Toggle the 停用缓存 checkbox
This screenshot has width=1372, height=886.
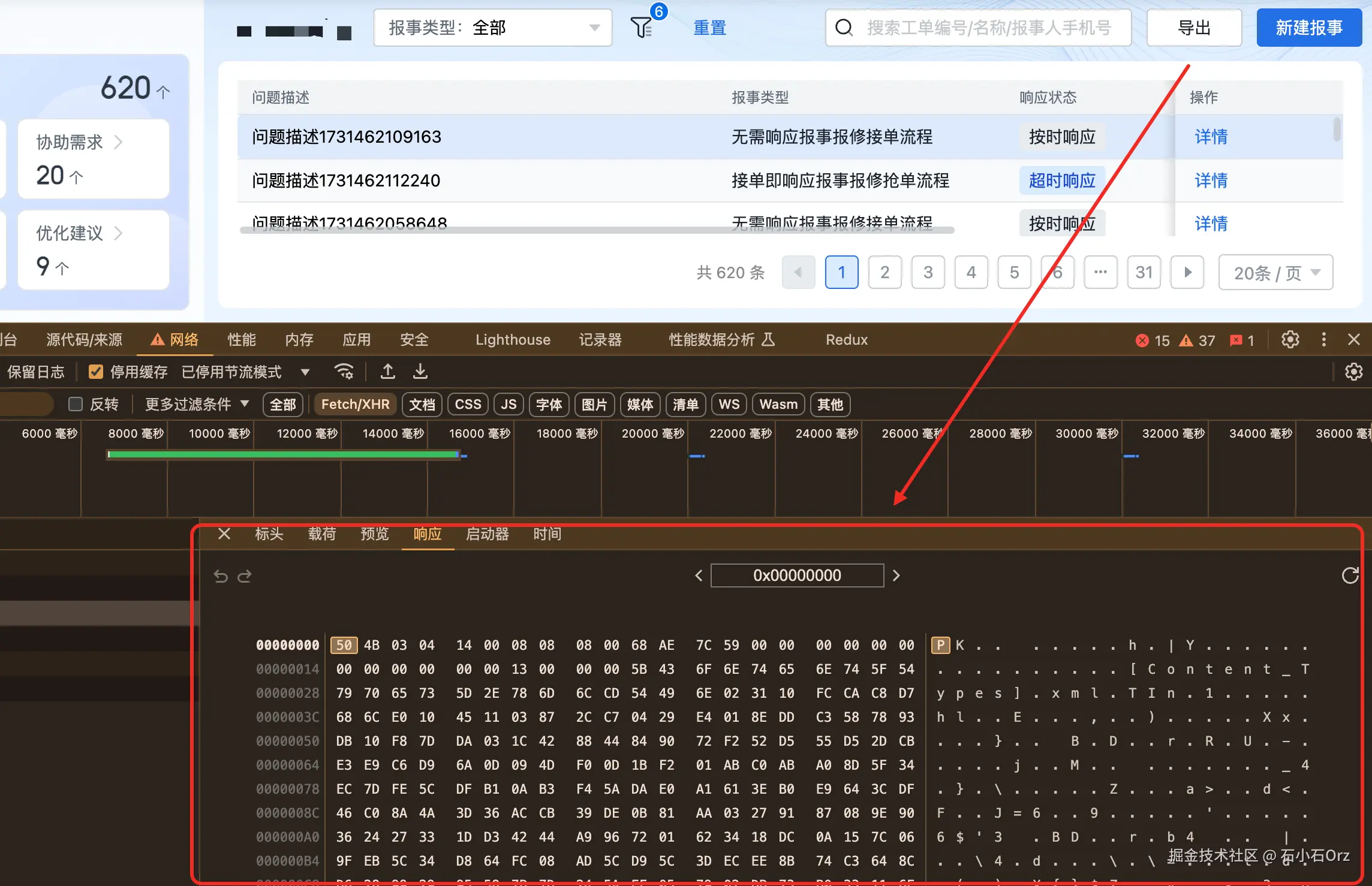95,372
